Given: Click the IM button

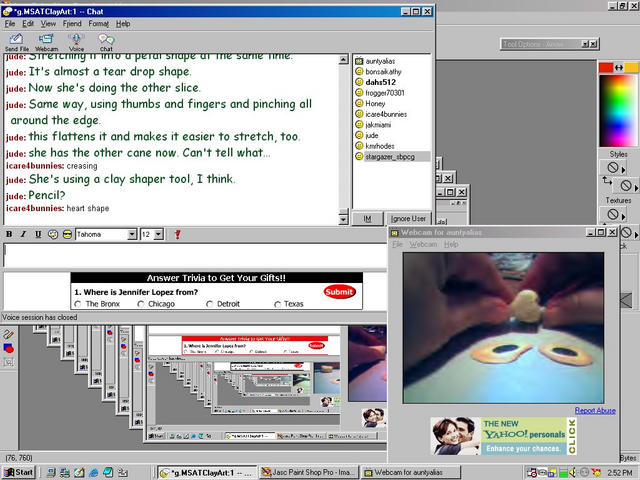Looking at the screenshot, I should coord(367,219).
